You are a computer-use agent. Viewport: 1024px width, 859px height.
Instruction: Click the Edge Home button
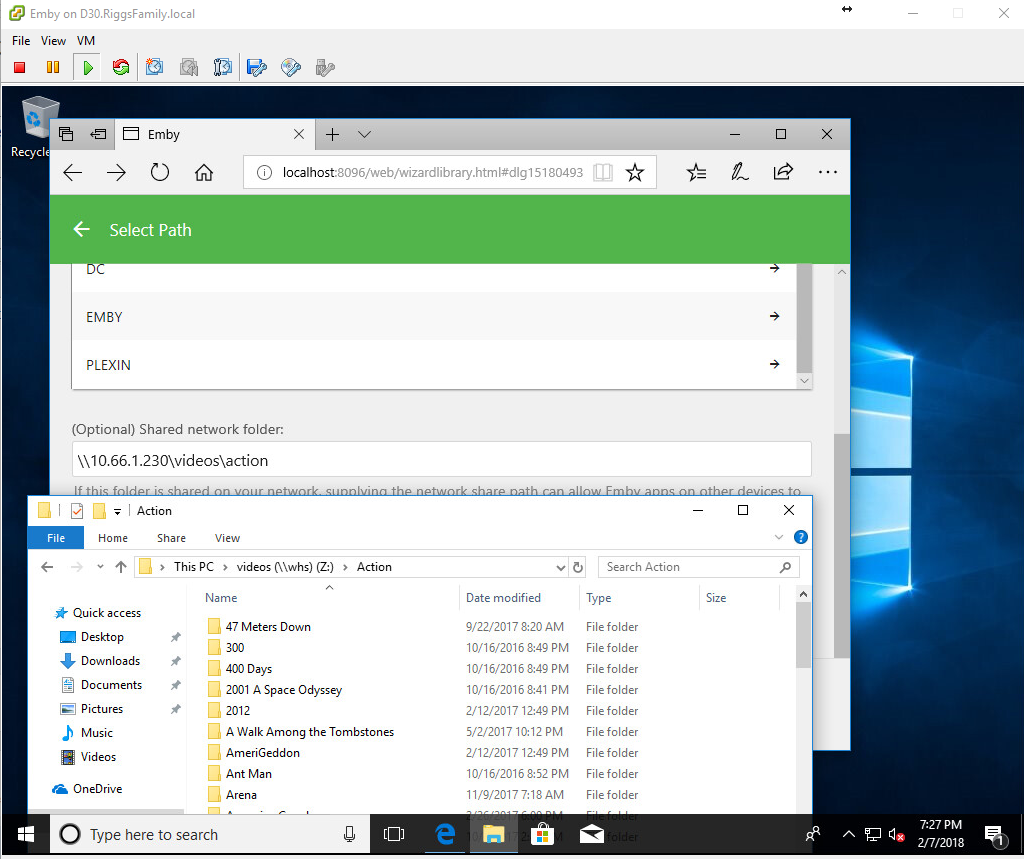pyautogui.click(x=204, y=172)
